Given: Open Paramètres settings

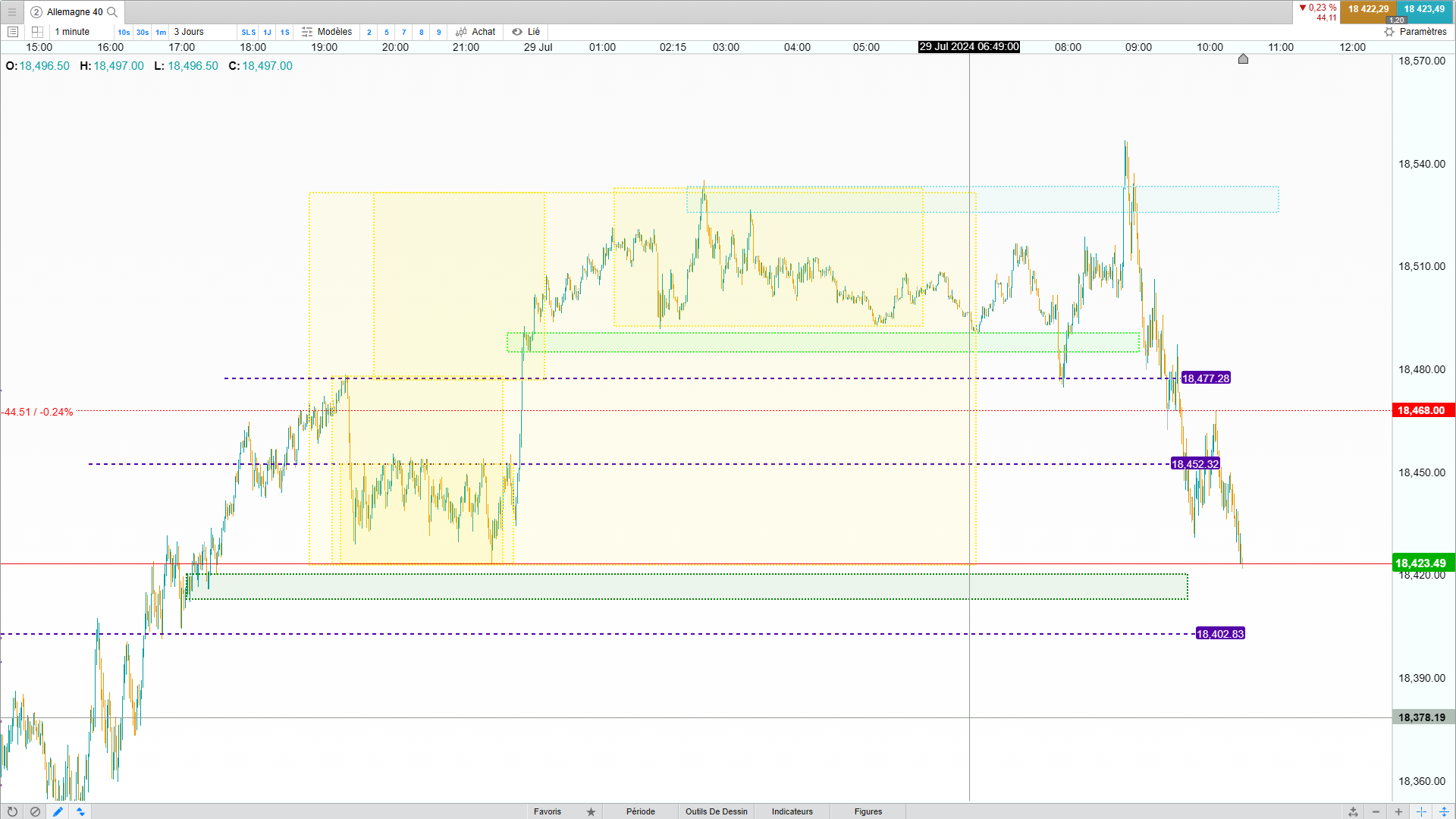Looking at the screenshot, I should pyautogui.click(x=1415, y=32).
